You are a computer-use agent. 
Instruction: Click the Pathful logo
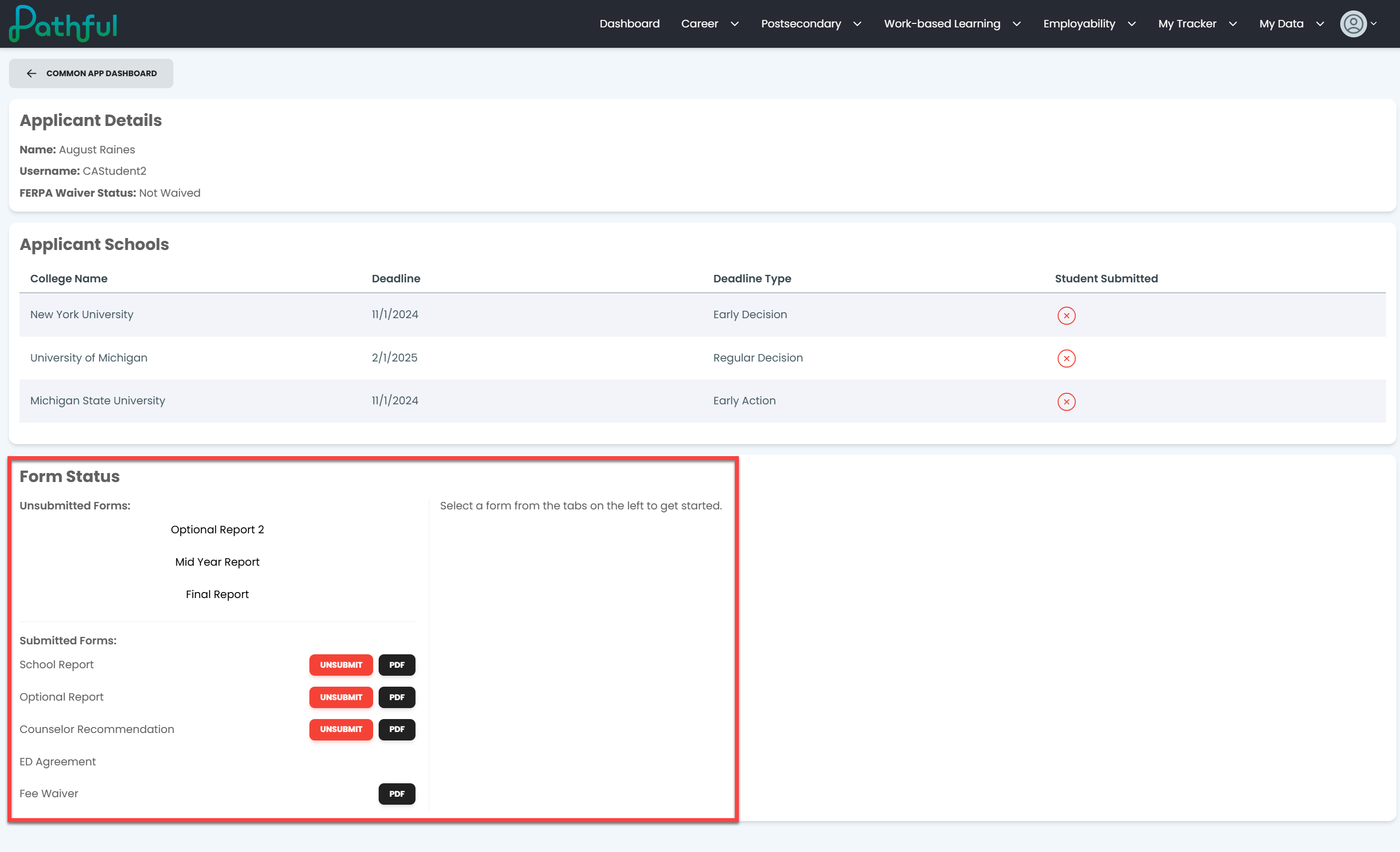(x=63, y=24)
